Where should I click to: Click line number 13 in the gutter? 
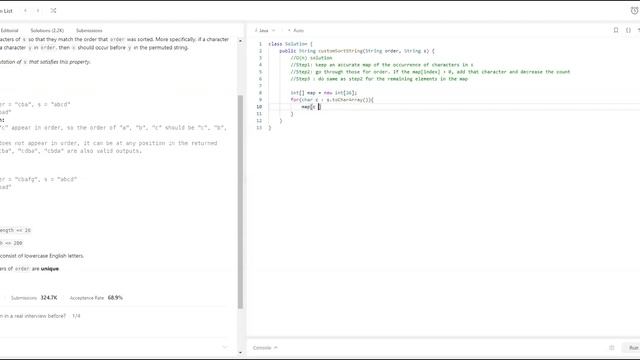[259, 128]
